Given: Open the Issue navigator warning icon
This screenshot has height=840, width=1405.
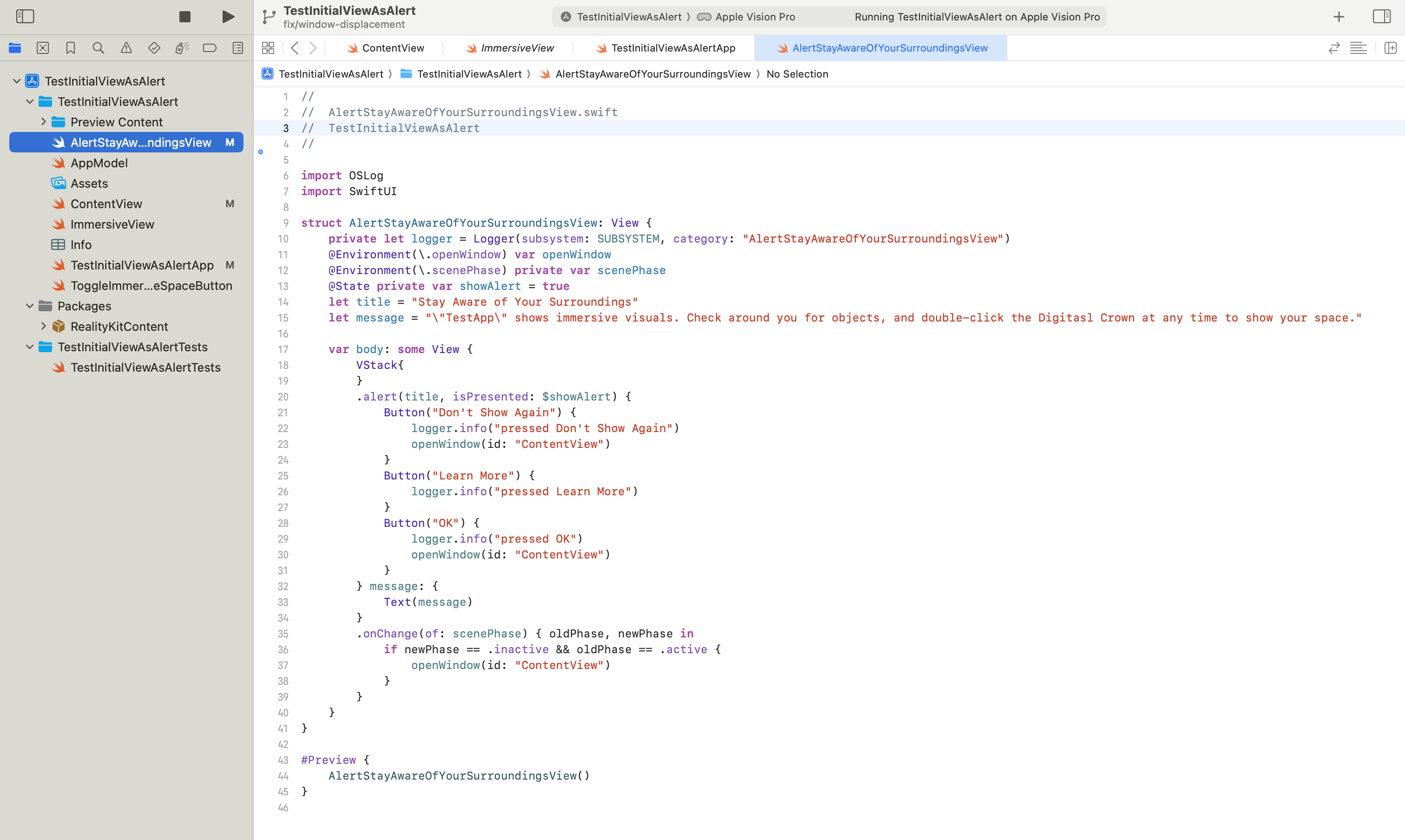Looking at the screenshot, I should tap(126, 48).
